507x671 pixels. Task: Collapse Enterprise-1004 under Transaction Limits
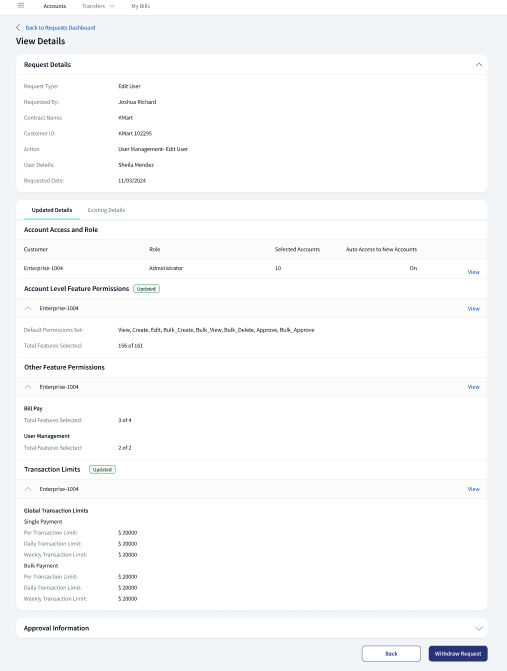[28, 489]
